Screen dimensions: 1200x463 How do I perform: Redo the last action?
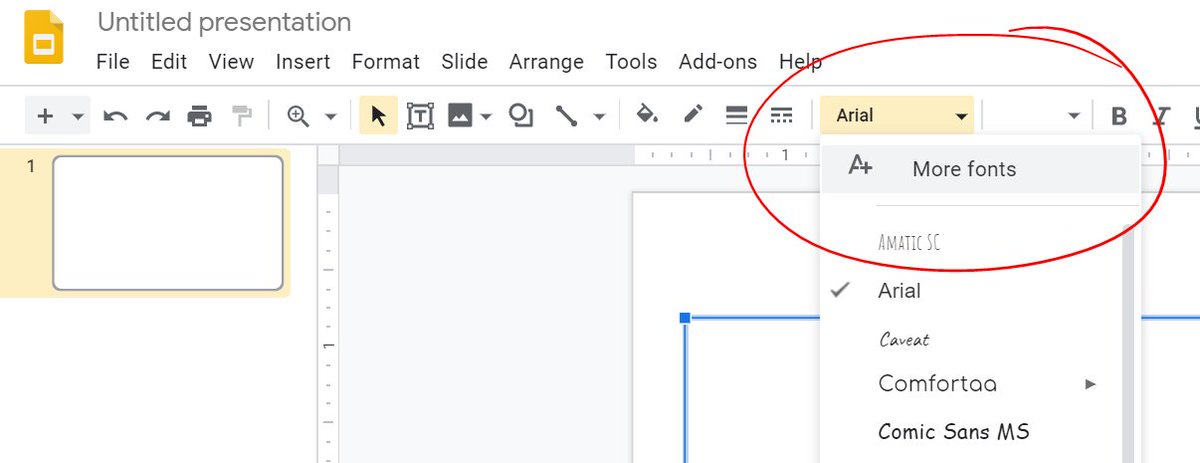click(158, 116)
